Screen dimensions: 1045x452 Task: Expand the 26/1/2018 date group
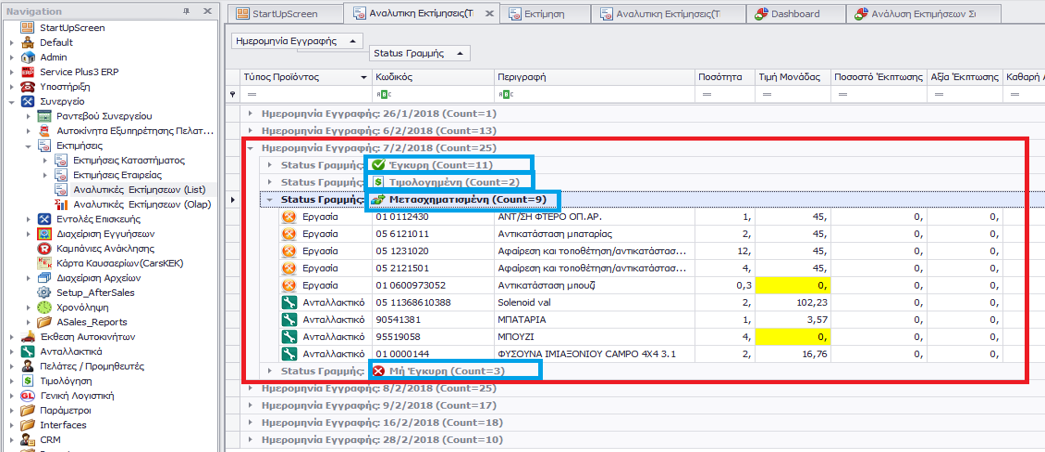click(250, 114)
